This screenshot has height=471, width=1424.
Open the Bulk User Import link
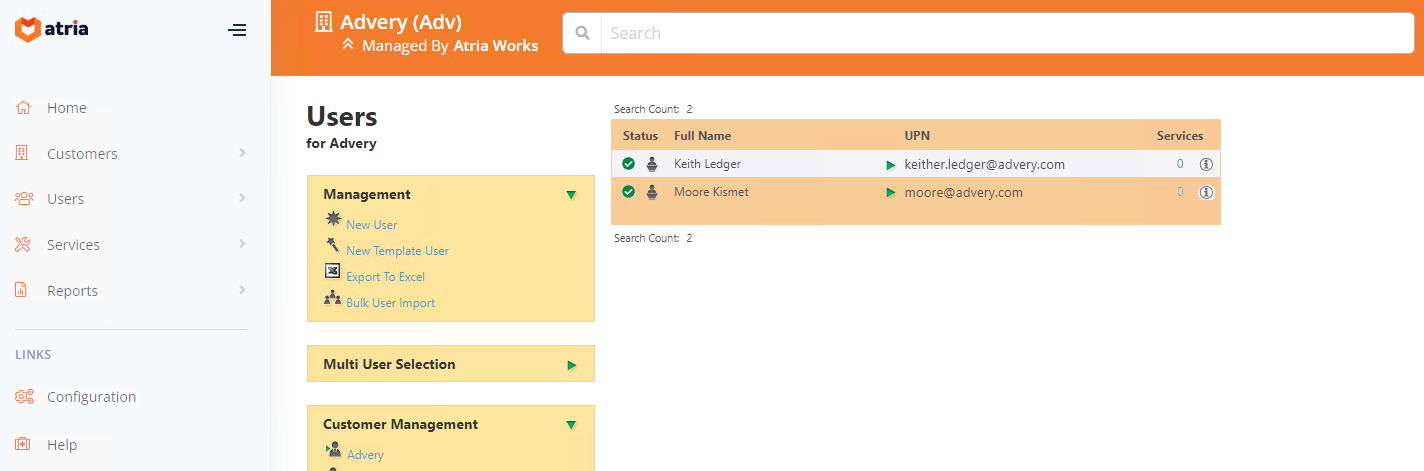pyautogui.click(x=390, y=302)
